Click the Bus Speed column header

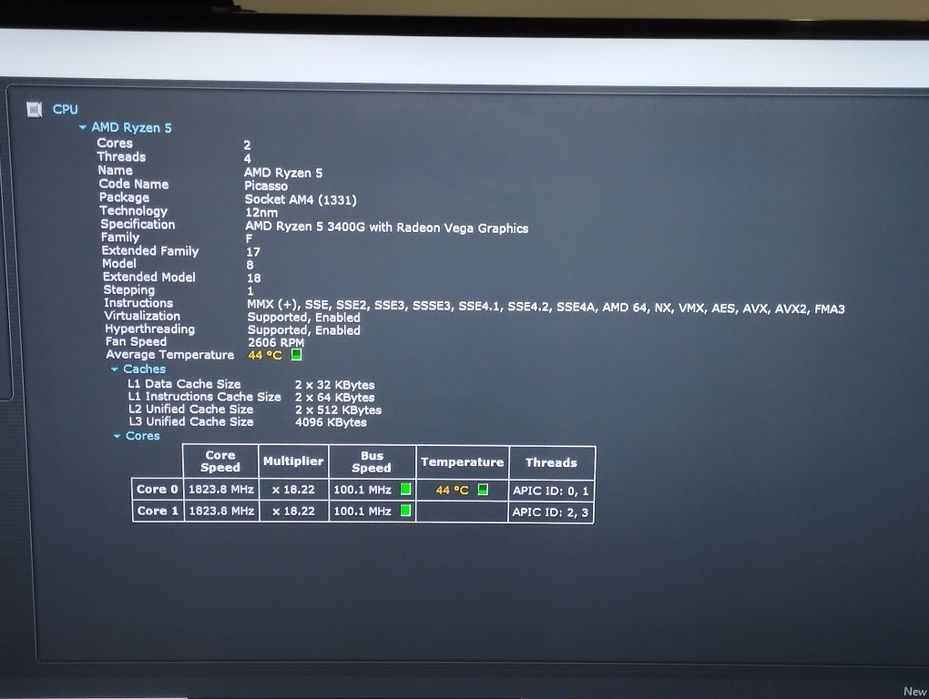click(x=372, y=462)
